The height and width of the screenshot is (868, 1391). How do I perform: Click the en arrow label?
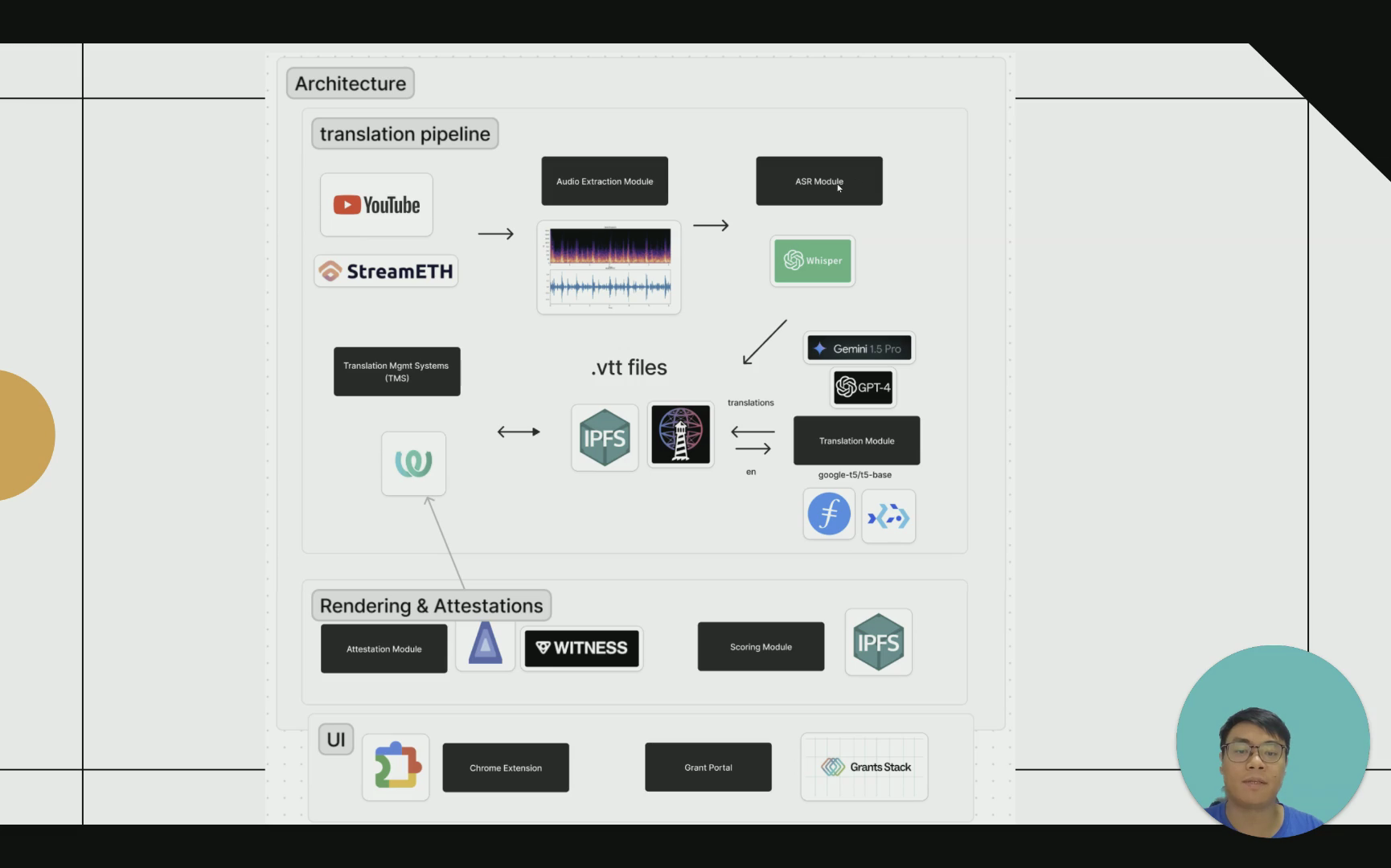click(x=751, y=472)
